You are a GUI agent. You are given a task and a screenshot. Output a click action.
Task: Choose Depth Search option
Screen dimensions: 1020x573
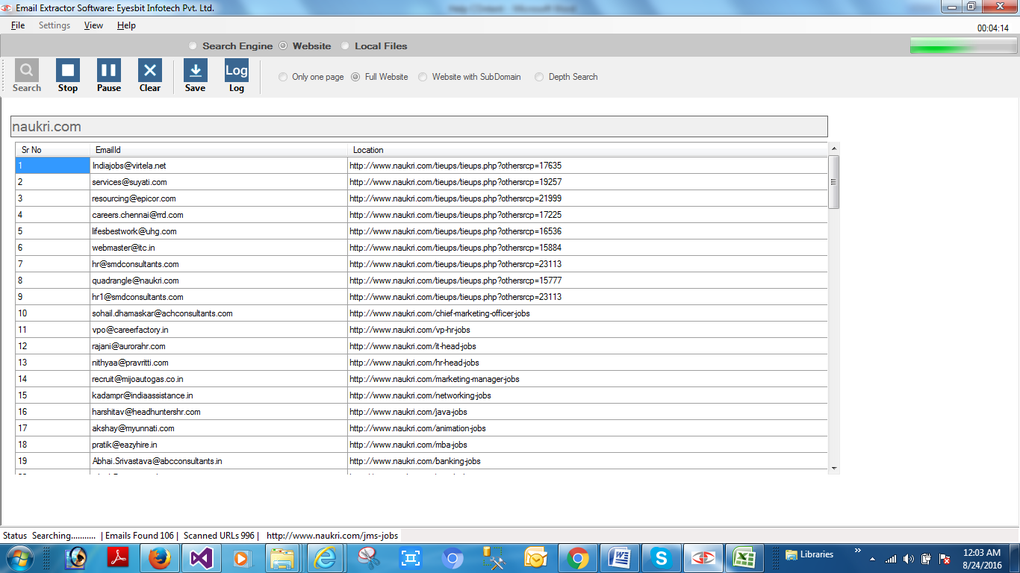point(566,77)
